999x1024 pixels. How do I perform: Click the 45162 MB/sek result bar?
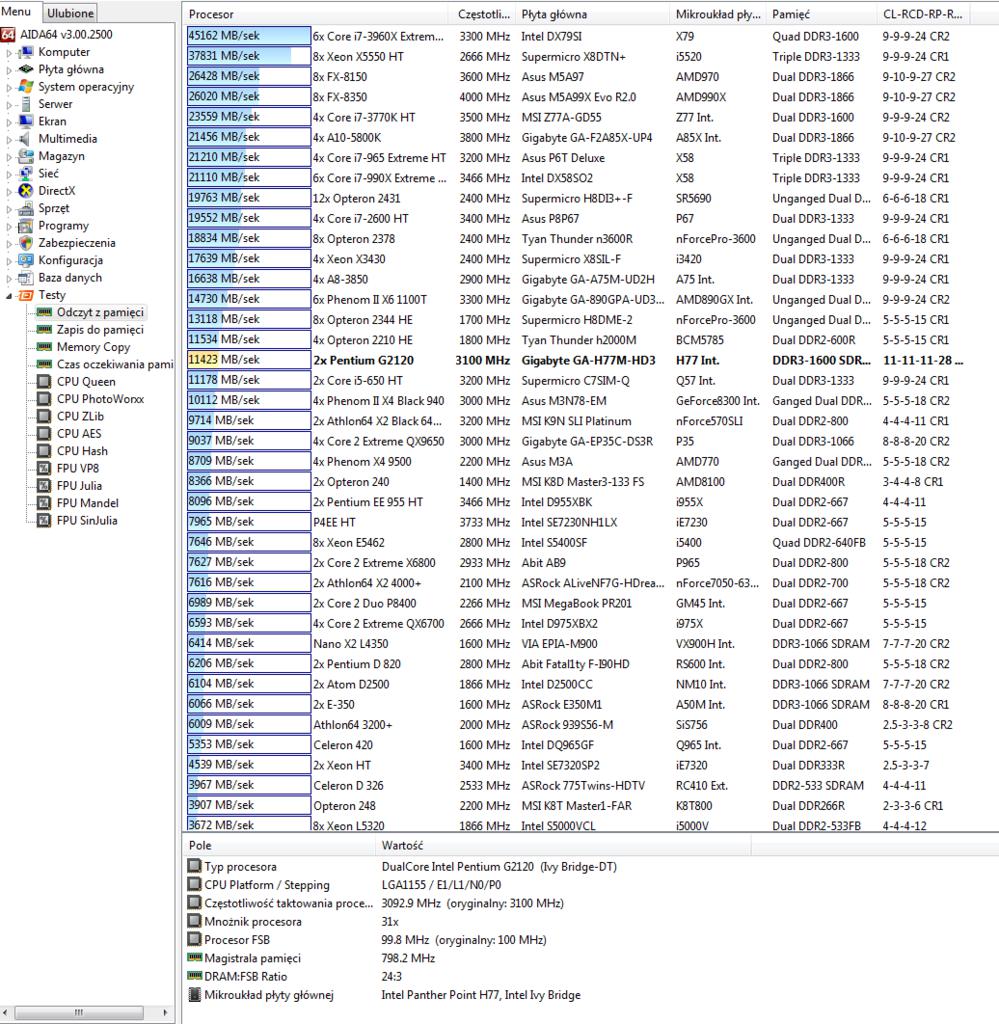249,36
